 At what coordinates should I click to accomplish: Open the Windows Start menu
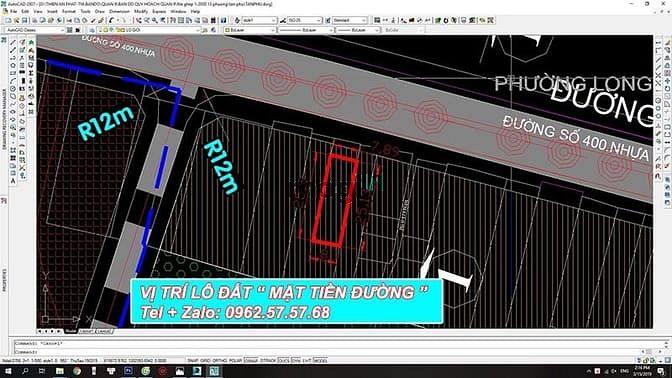8,371
